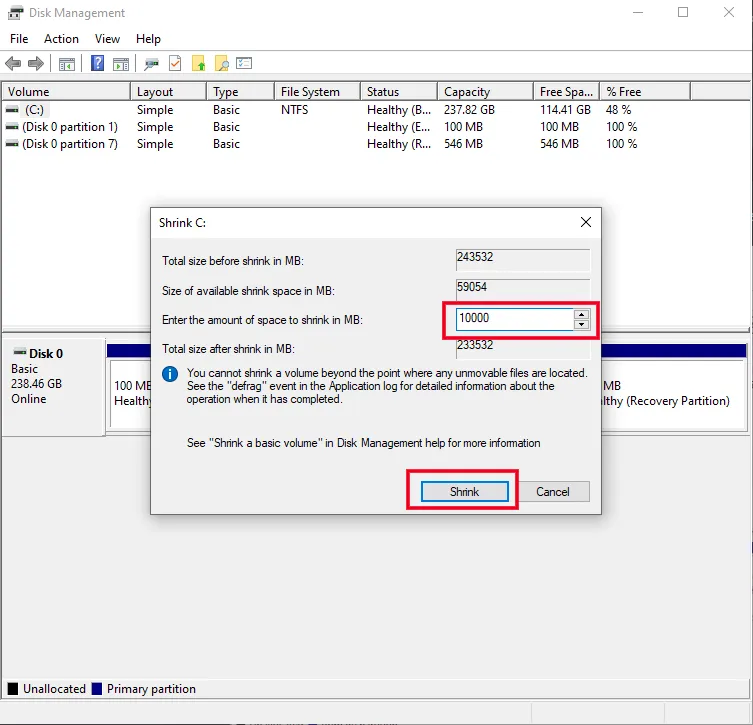The image size is (753, 725).
Task: Select the (C:) volume row in the list
Action: 35,110
